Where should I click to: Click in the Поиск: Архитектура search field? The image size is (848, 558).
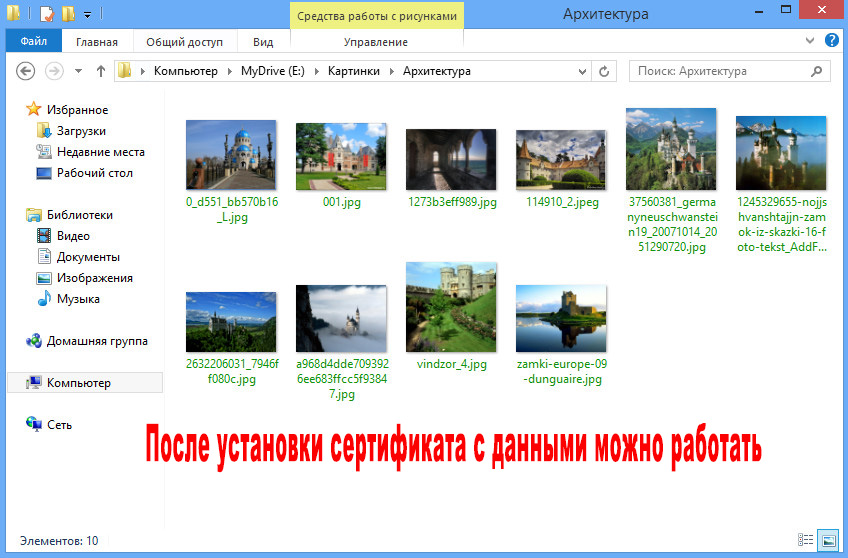coord(730,71)
